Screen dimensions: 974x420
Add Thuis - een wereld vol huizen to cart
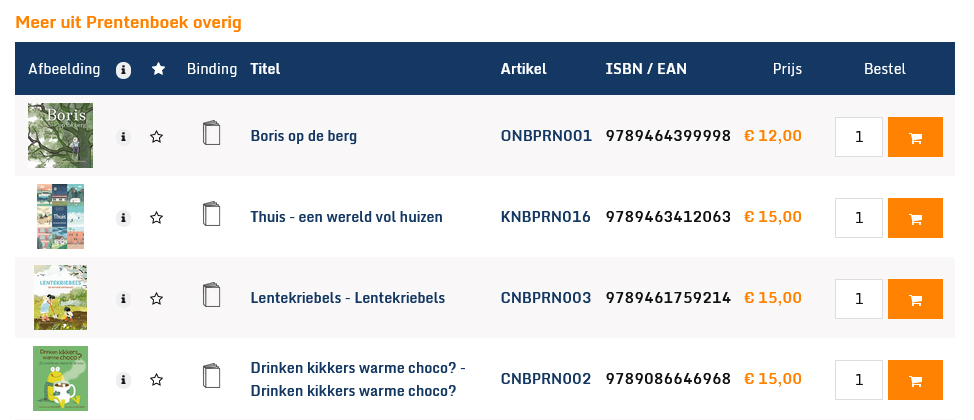(915, 218)
